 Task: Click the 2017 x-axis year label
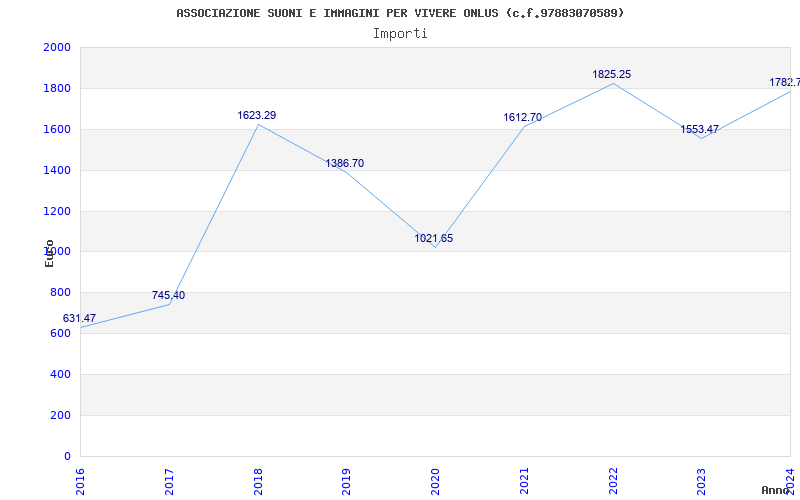pyautogui.click(x=169, y=481)
